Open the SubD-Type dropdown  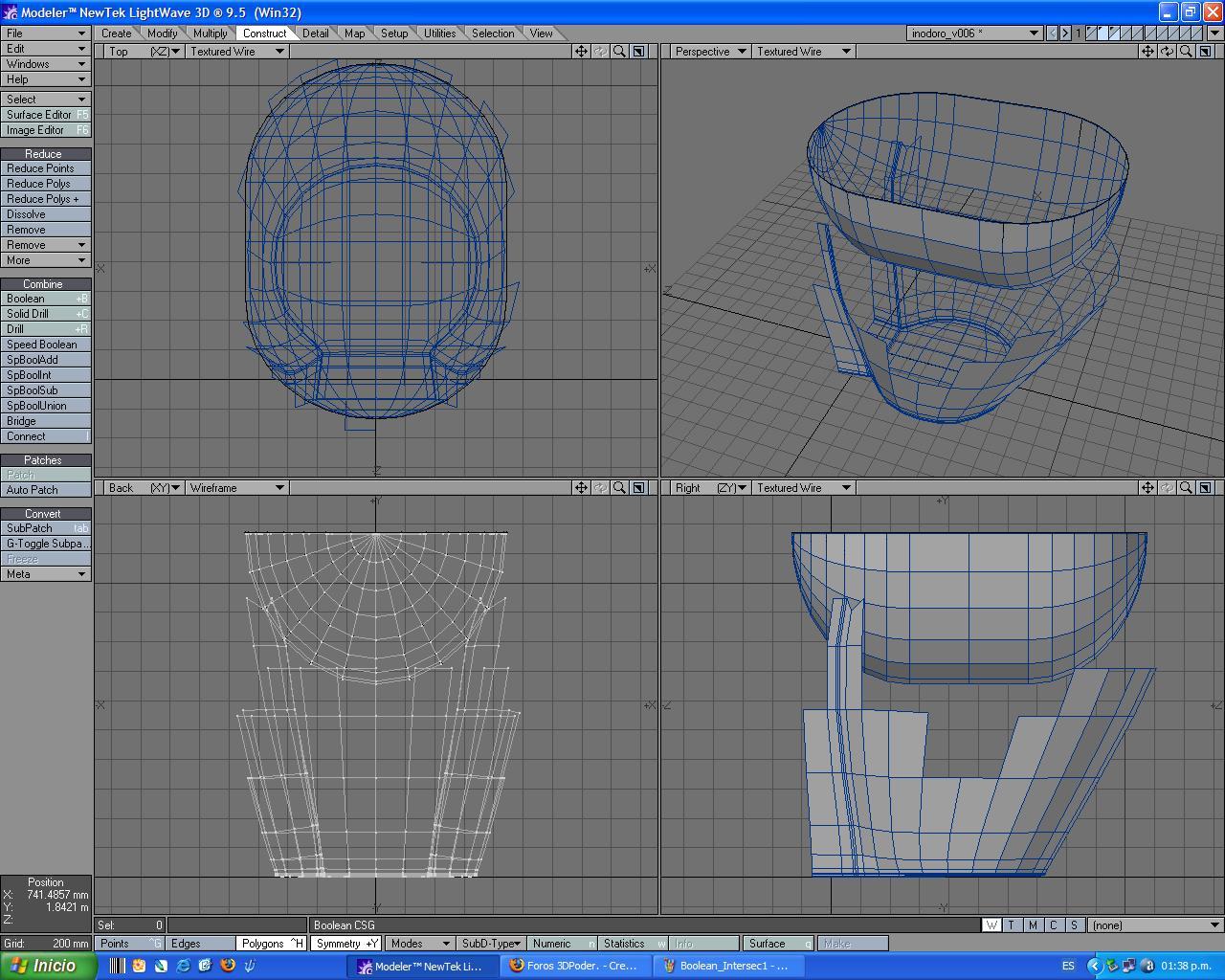point(490,944)
